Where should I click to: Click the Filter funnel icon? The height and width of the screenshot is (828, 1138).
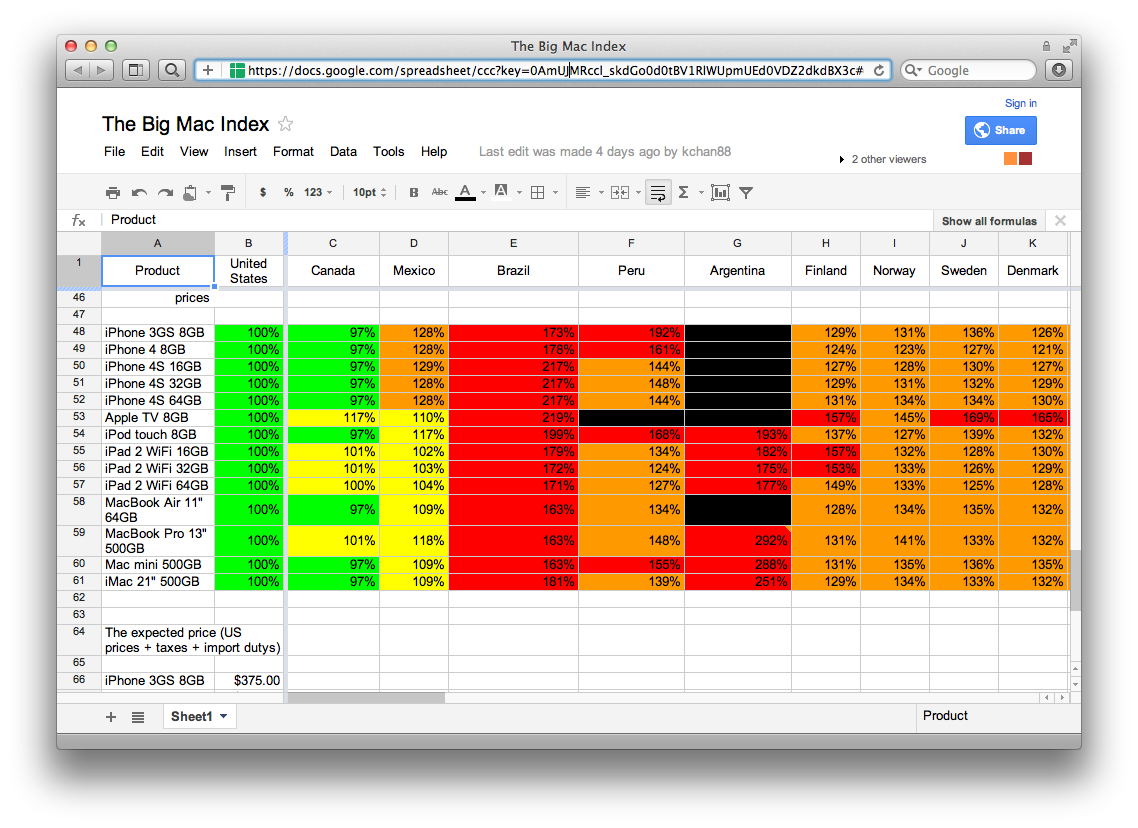pyautogui.click(x=746, y=192)
